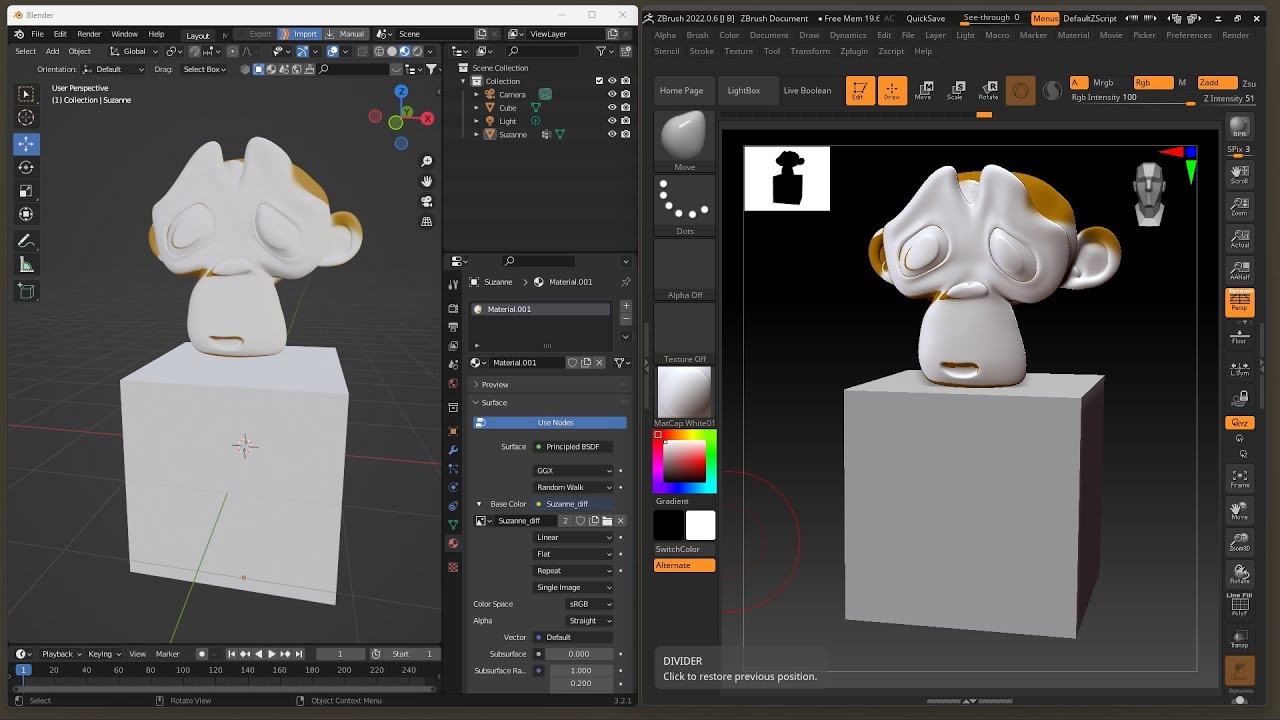Click the ZBrush AAHalf icon

click(1240, 270)
